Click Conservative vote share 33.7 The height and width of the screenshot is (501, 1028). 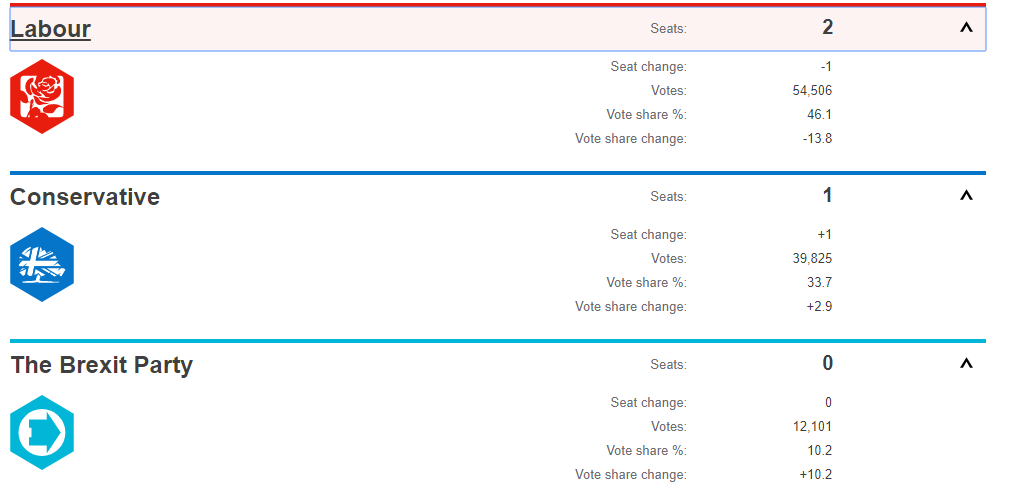820,283
